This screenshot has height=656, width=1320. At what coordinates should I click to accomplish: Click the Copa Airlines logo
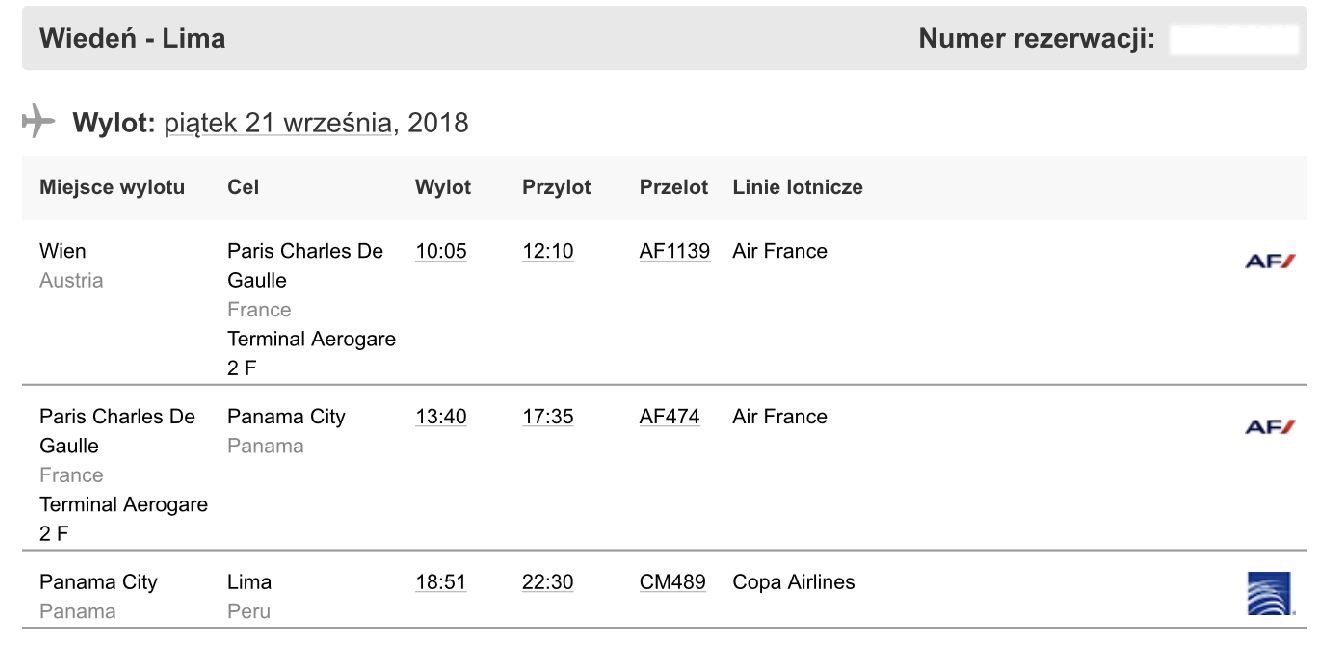coord(1271,593)
